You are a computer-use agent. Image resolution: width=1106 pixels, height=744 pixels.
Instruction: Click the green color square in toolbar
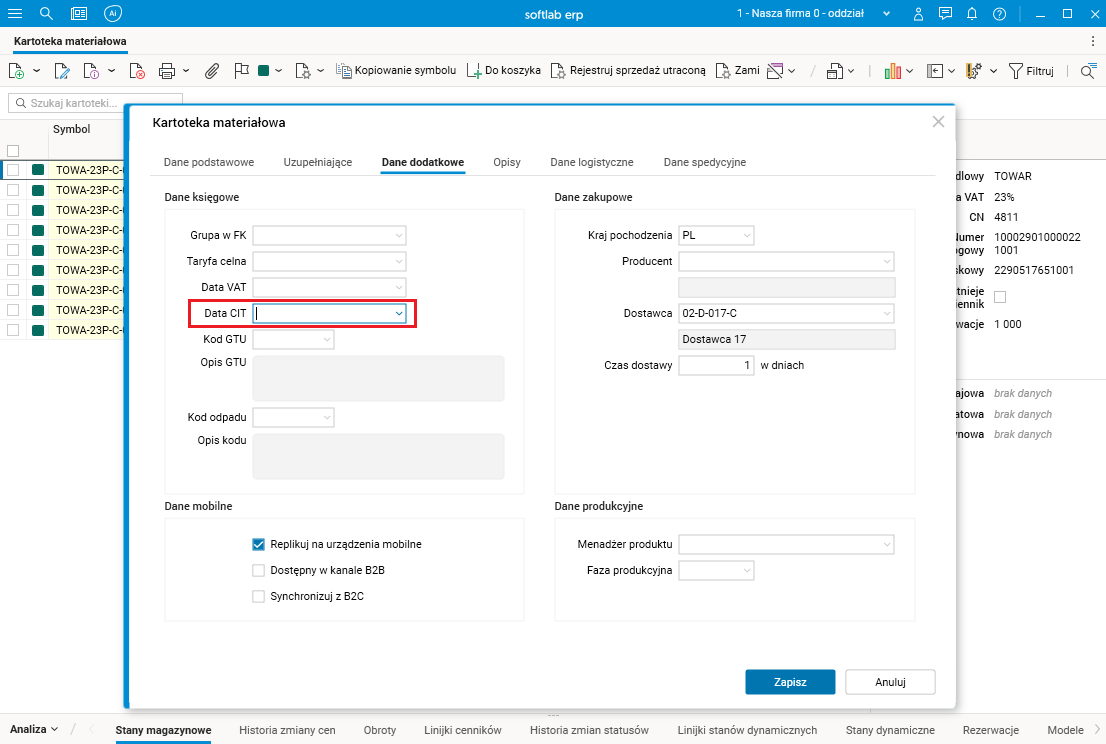click(x=264, y=71)
